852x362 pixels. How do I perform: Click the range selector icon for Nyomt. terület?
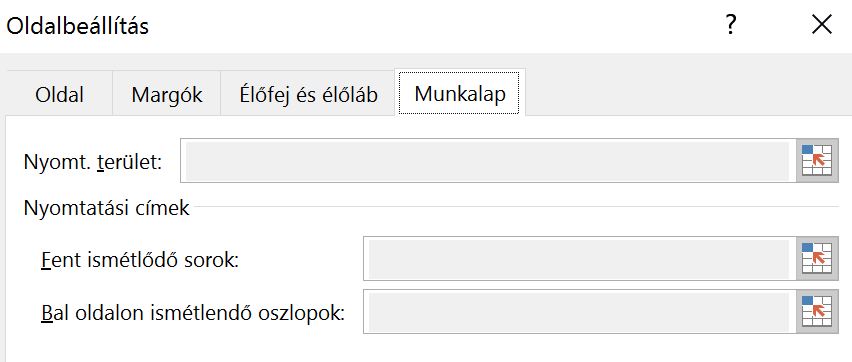tap(817, 160)
